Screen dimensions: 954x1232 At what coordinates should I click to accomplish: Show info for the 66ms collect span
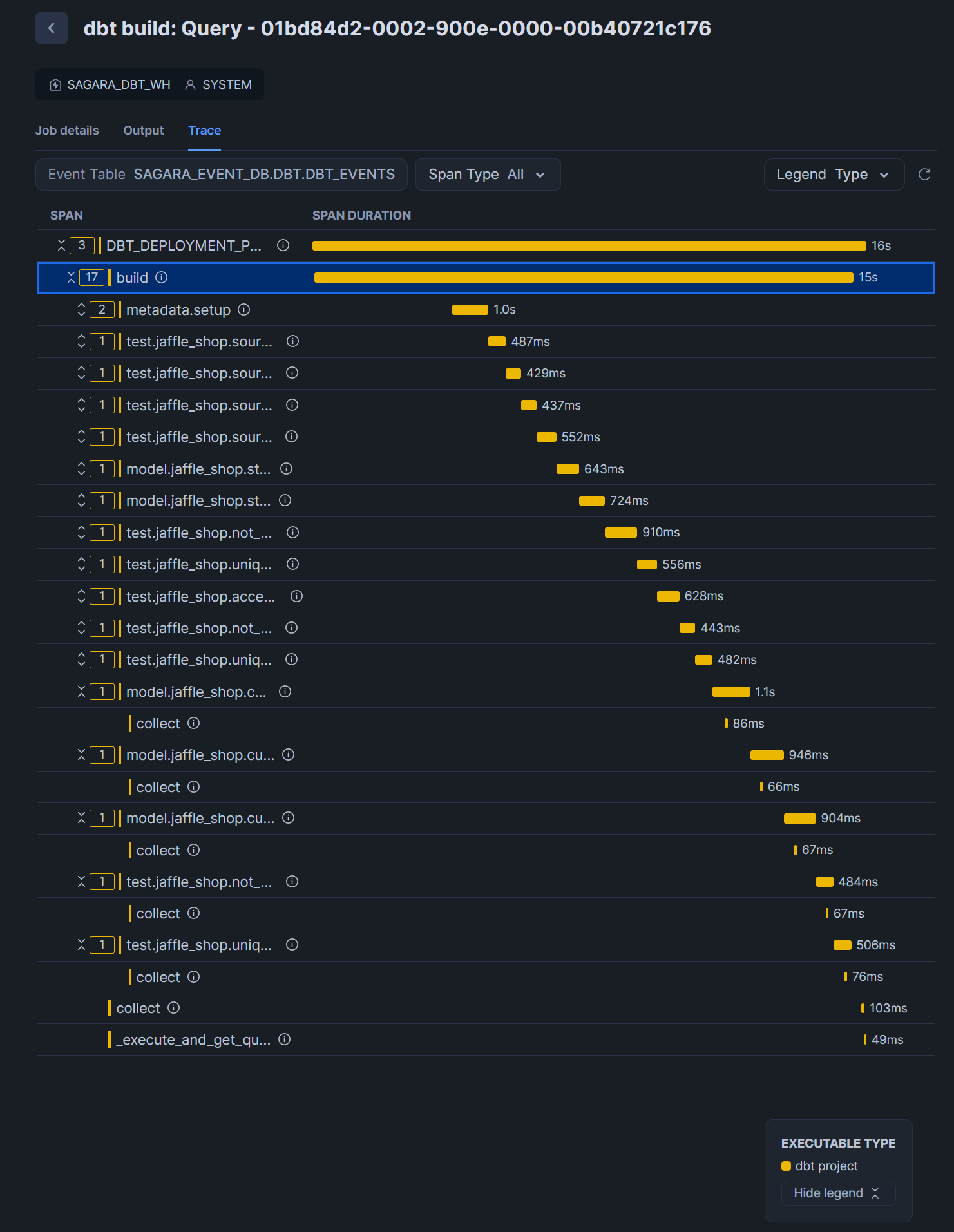coord(193,787)
